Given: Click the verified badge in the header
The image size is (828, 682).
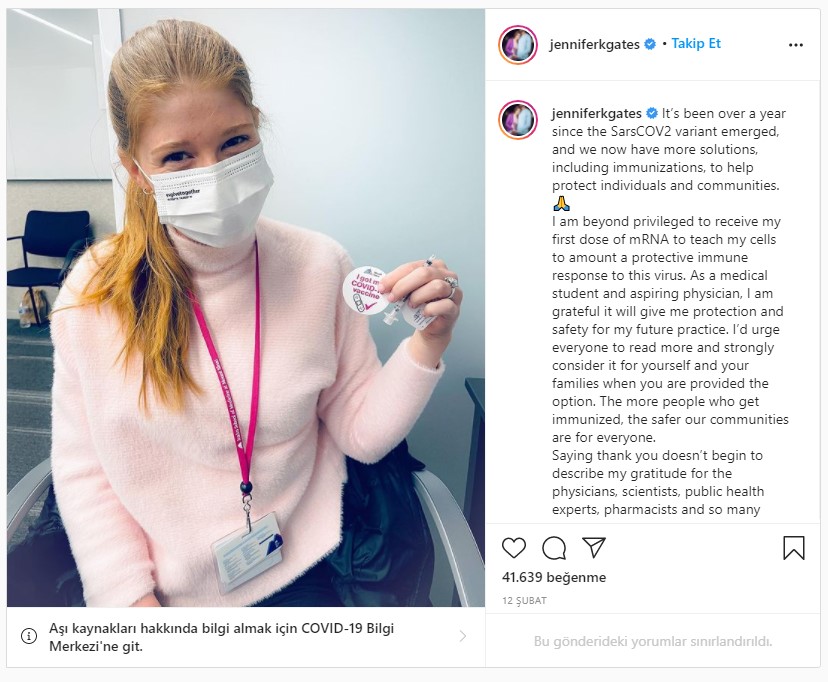Looking at the screenshot, I should [651, 44].
